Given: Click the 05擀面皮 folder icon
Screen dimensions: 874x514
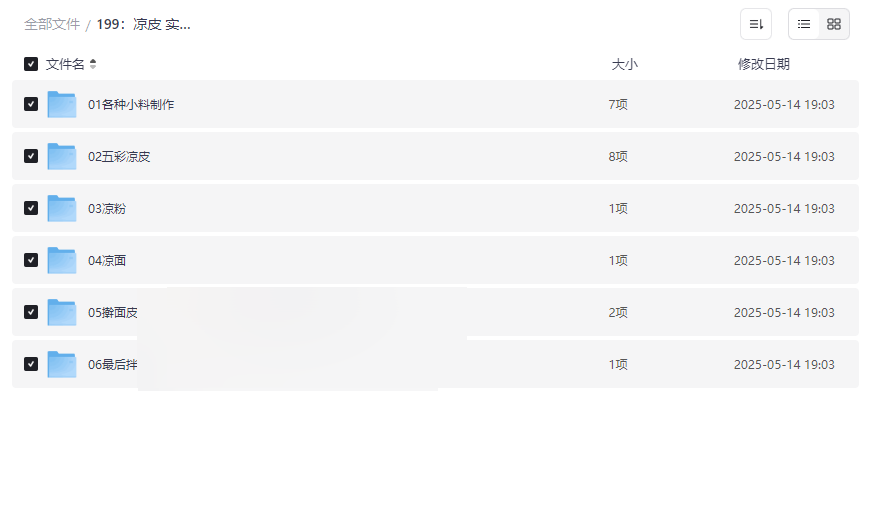Looking at the screenshot, I should (x=62, y=312).
